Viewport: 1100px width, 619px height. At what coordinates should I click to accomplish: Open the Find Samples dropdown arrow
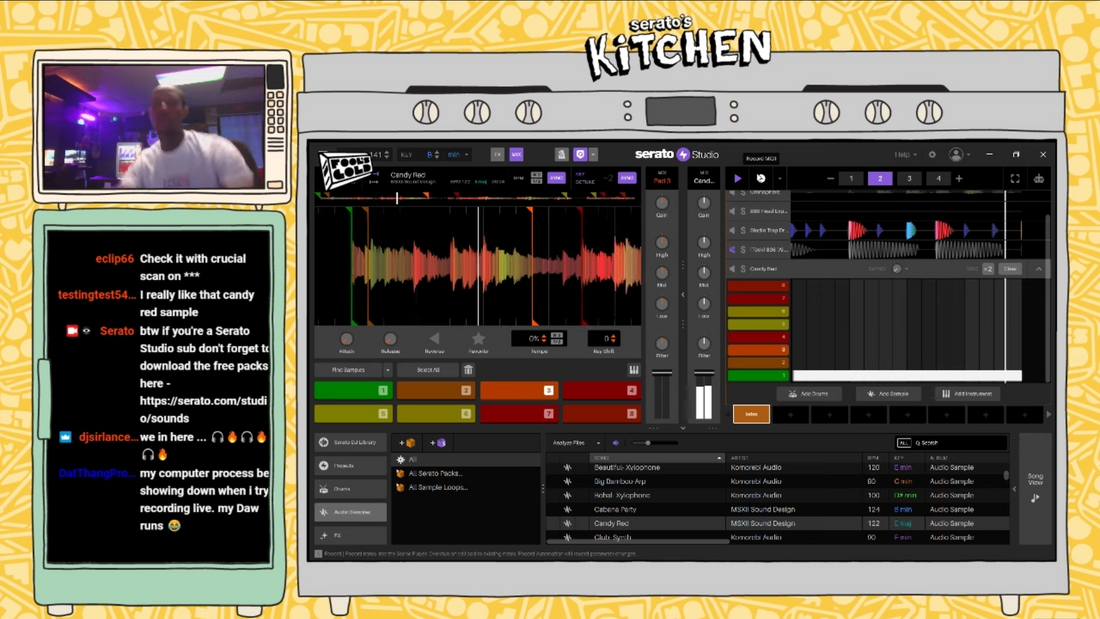coord(388,370)
